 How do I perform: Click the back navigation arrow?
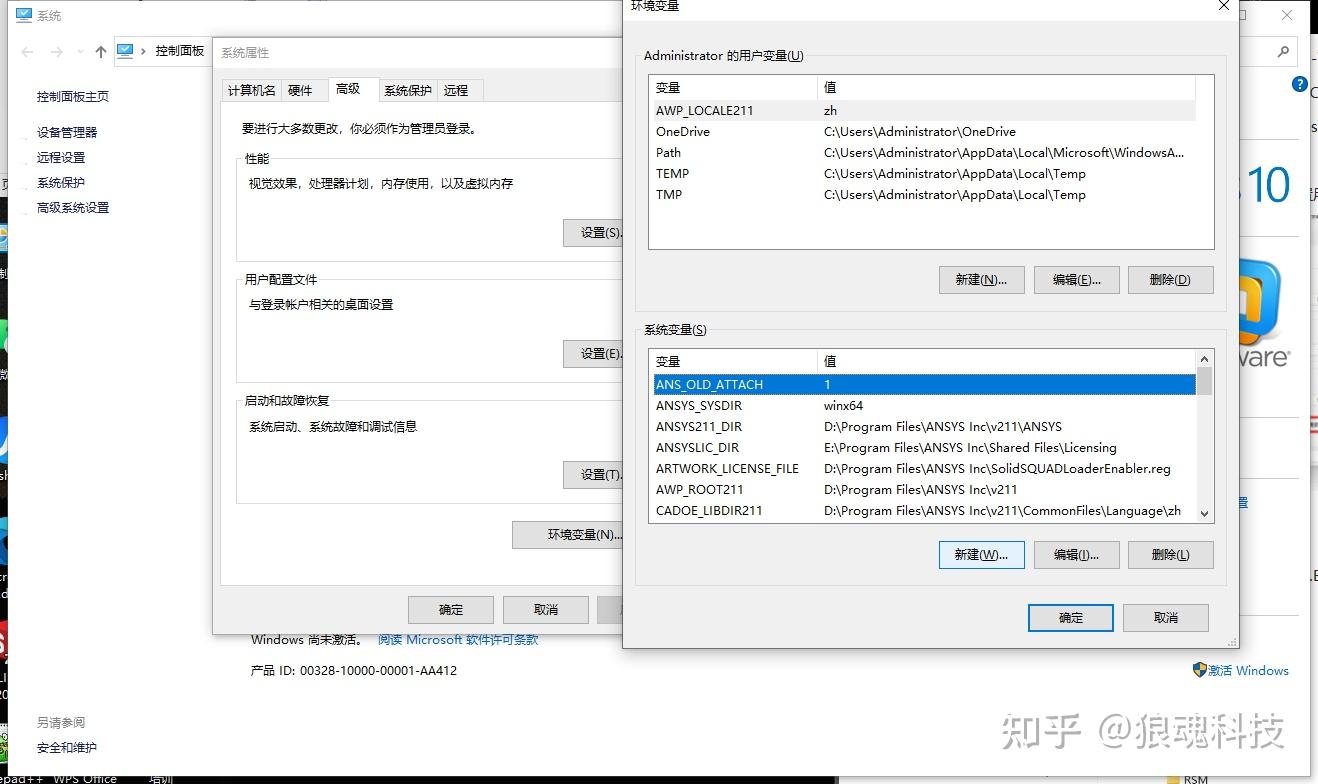pos(27,52)
